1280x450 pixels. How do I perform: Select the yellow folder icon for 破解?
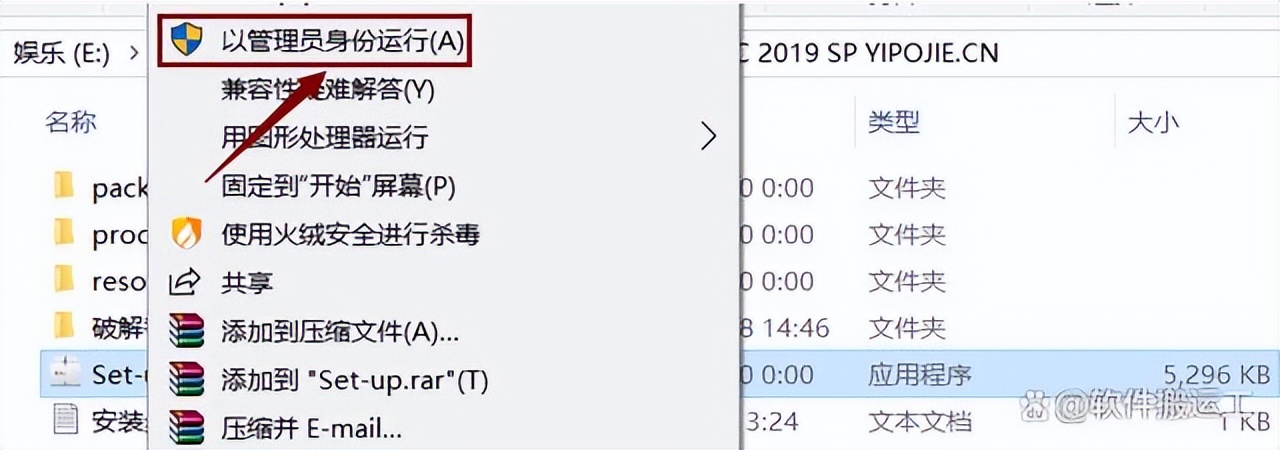tap(64, 325)
